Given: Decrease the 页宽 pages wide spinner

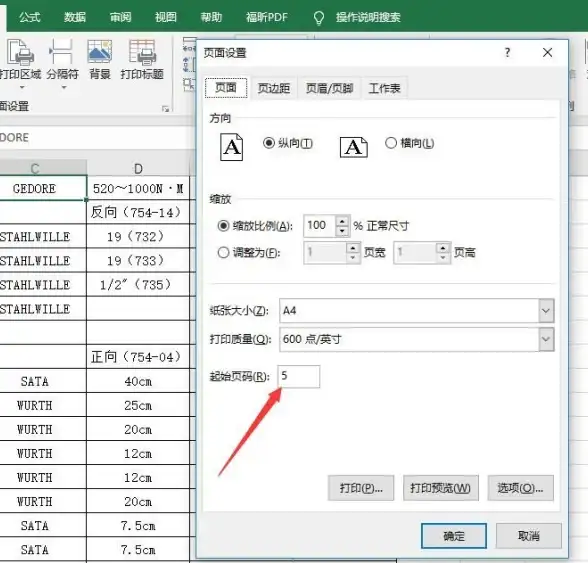Looking at the screenshot, I should [x=353, y=258].
